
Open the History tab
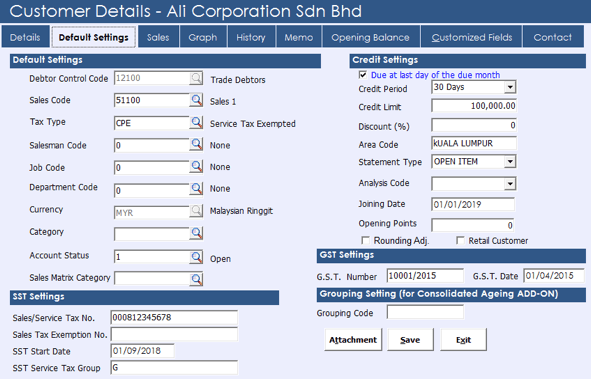(251, 37)
